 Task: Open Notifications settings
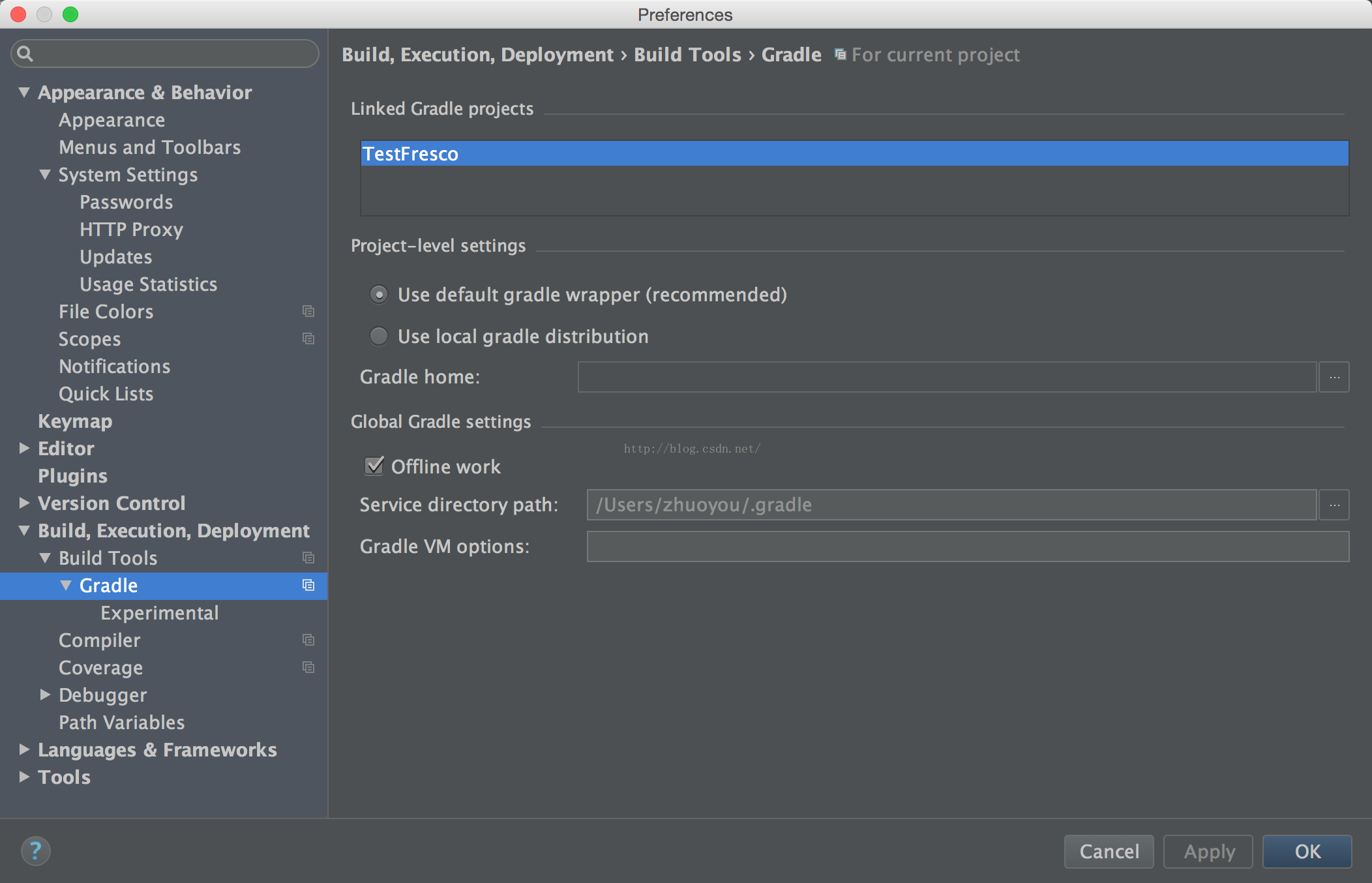[115, 367]
